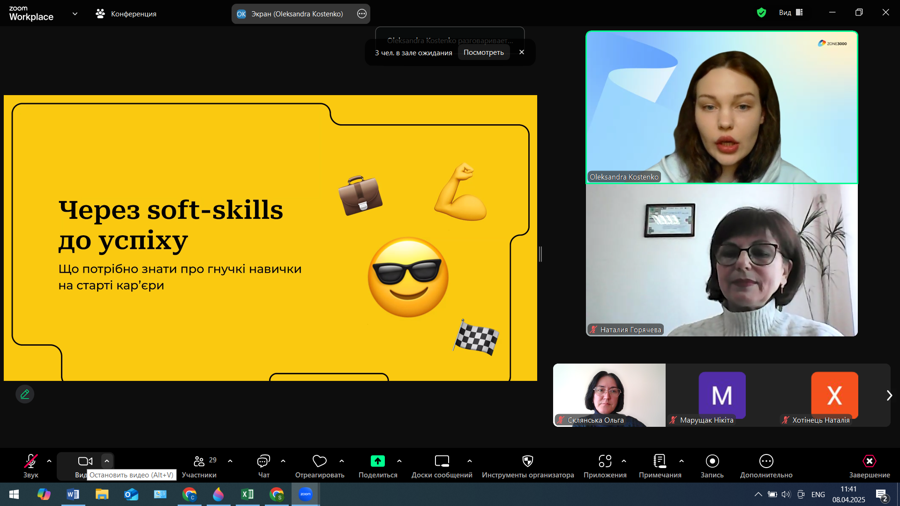Screen dimensions: 900x506
Task: Expand whiteboards options arrow
Action: (470, 461)
